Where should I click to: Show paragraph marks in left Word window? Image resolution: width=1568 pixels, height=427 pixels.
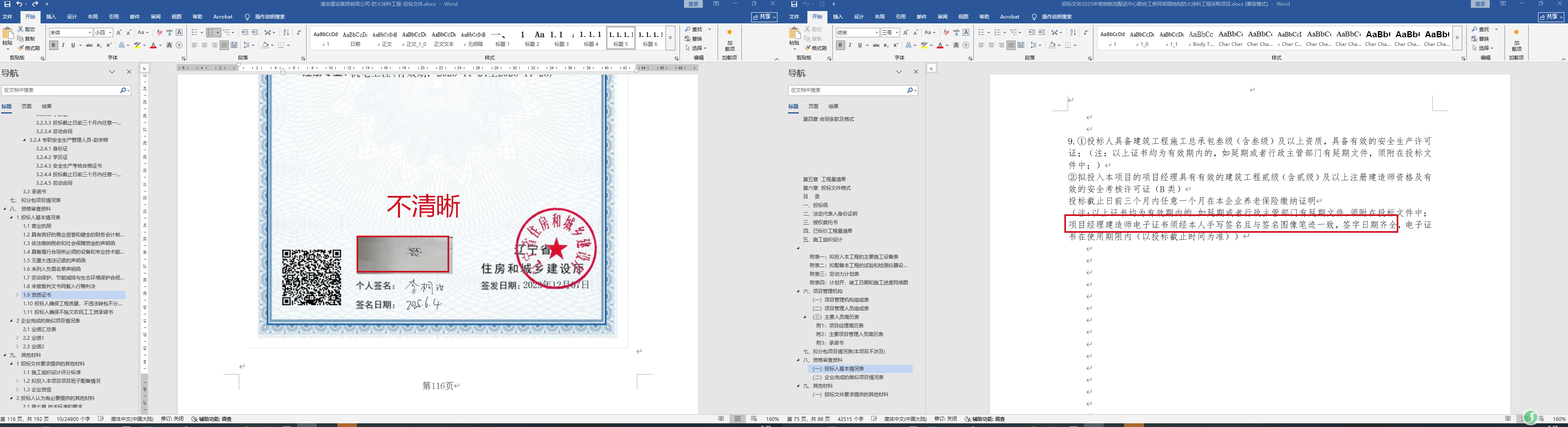[298, 32]
